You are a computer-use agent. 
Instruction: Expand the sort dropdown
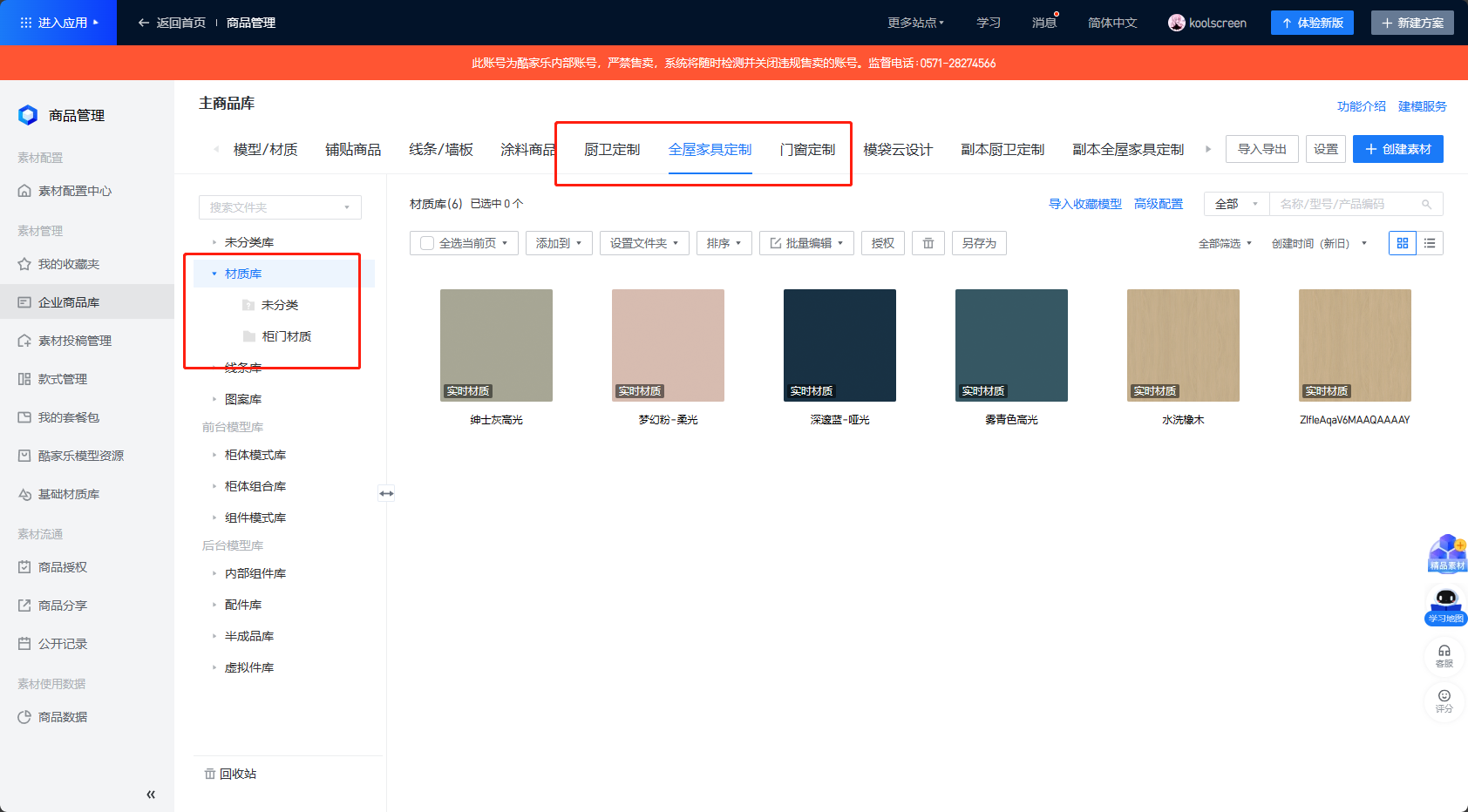724,243
